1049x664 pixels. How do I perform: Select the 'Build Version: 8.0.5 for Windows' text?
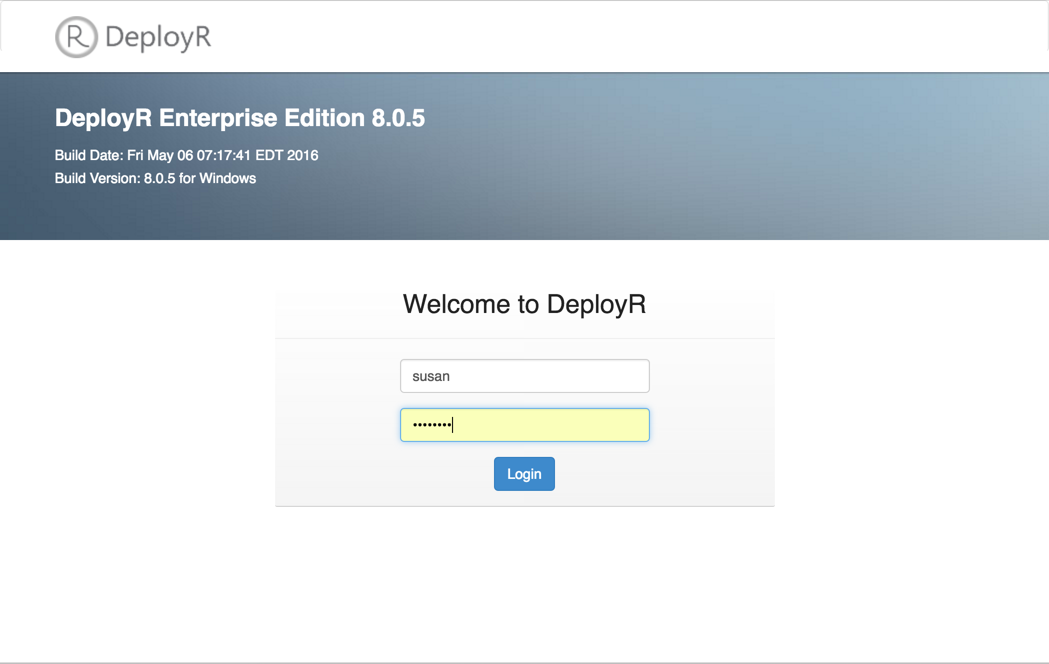tap(155, 179)
